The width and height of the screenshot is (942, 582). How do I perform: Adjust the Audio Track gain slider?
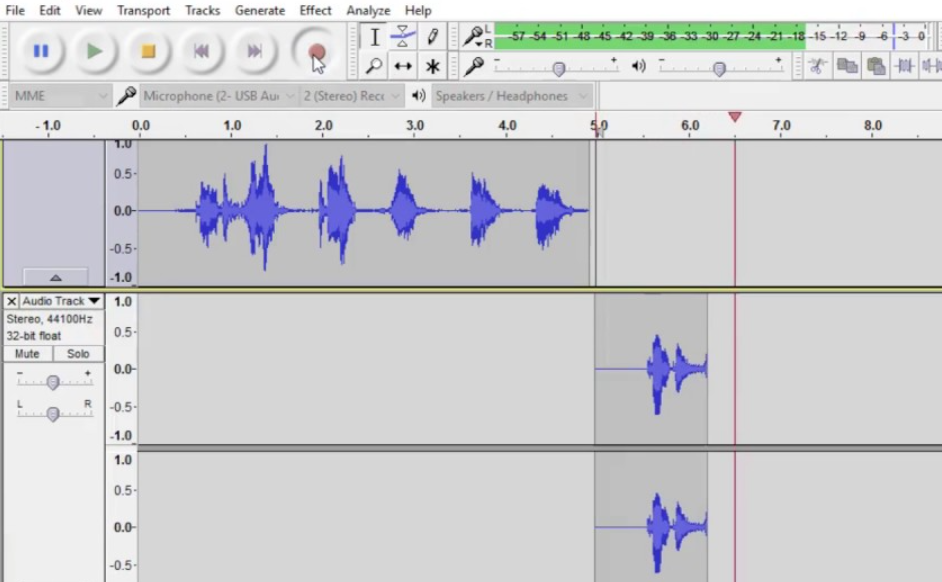click(53, 382)
